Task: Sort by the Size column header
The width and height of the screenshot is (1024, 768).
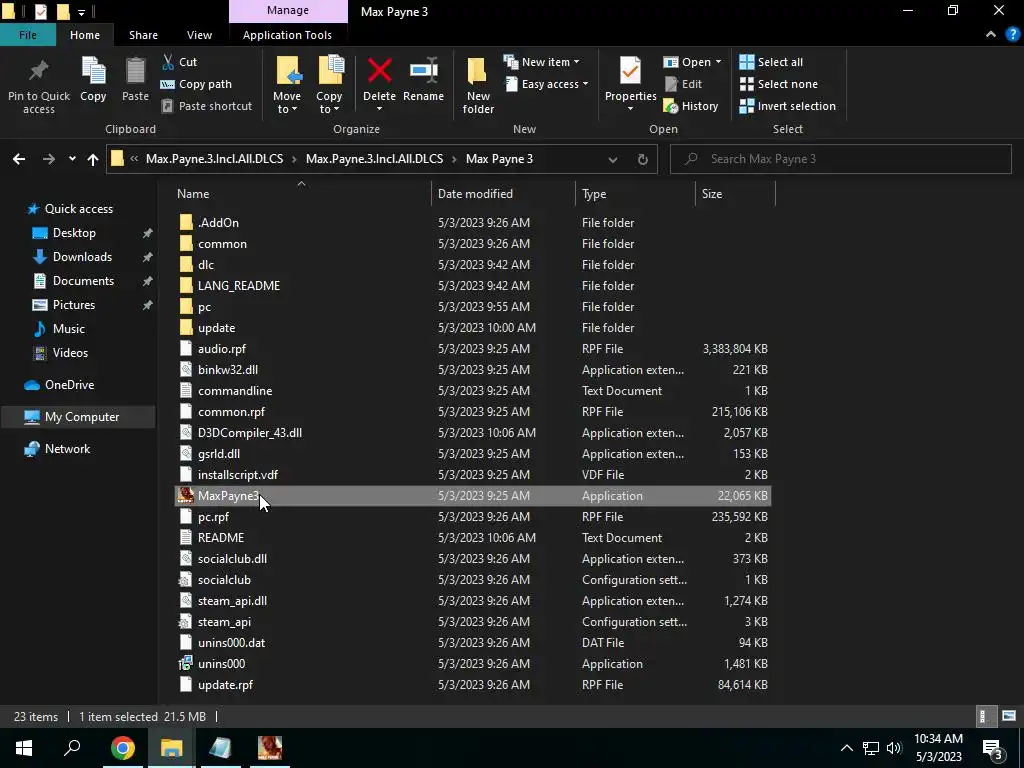Action: pos(712,194)
